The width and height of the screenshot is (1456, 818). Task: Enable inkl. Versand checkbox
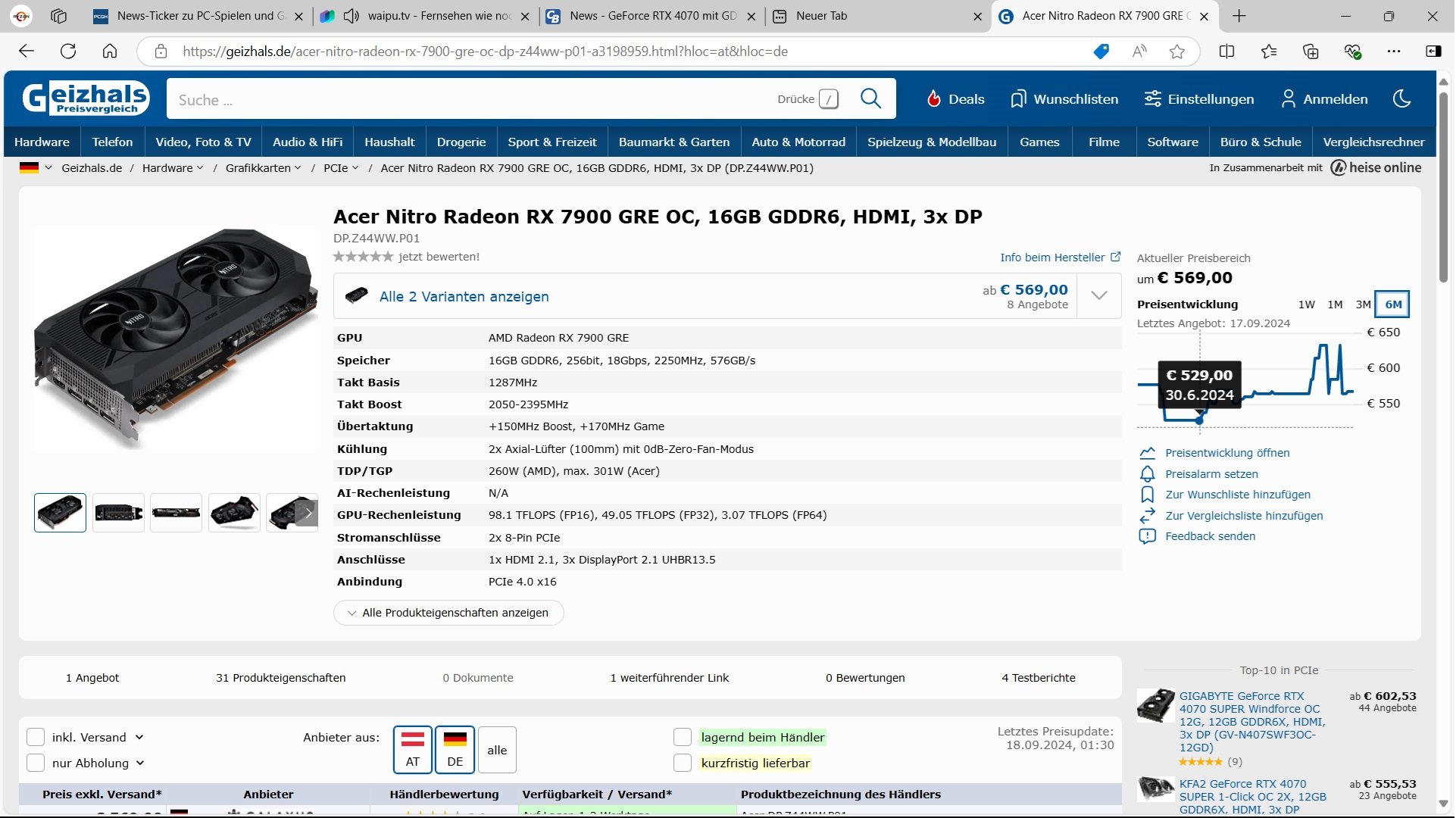tap(36, 738)
